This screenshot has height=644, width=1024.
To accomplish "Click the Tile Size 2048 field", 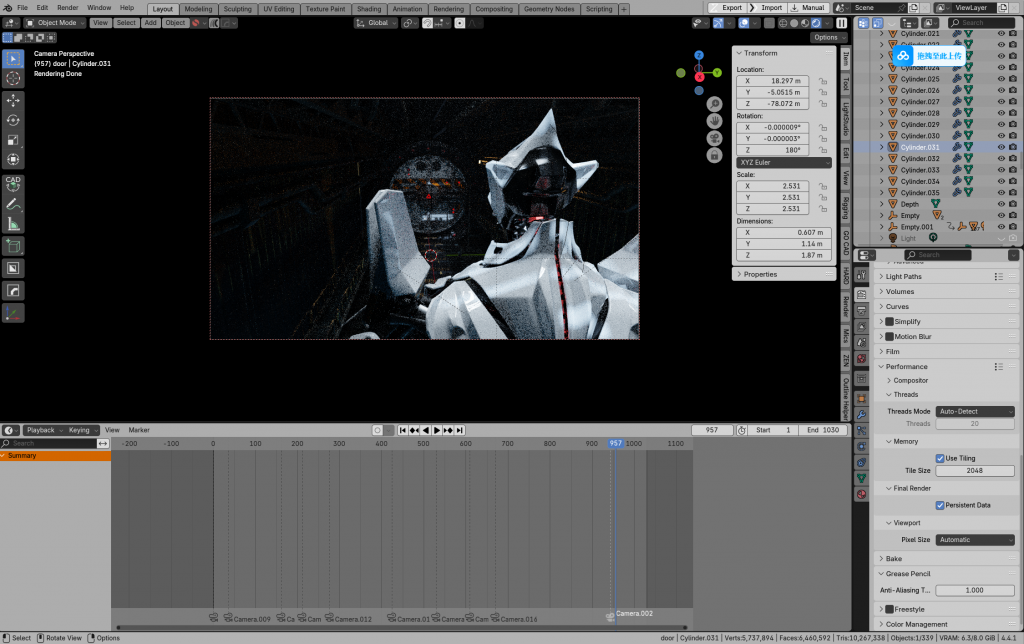I will 975,471.
